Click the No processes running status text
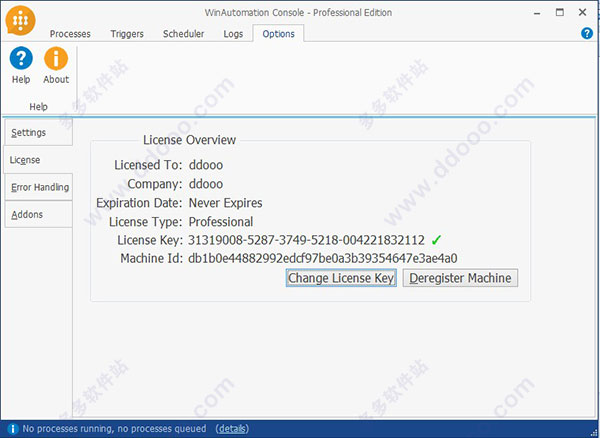 (x=114, y=428)
